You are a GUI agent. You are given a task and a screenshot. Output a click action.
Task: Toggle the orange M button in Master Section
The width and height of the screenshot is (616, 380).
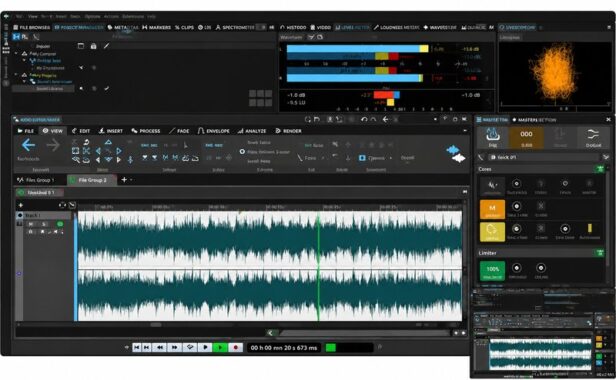[x=492, y=208]
